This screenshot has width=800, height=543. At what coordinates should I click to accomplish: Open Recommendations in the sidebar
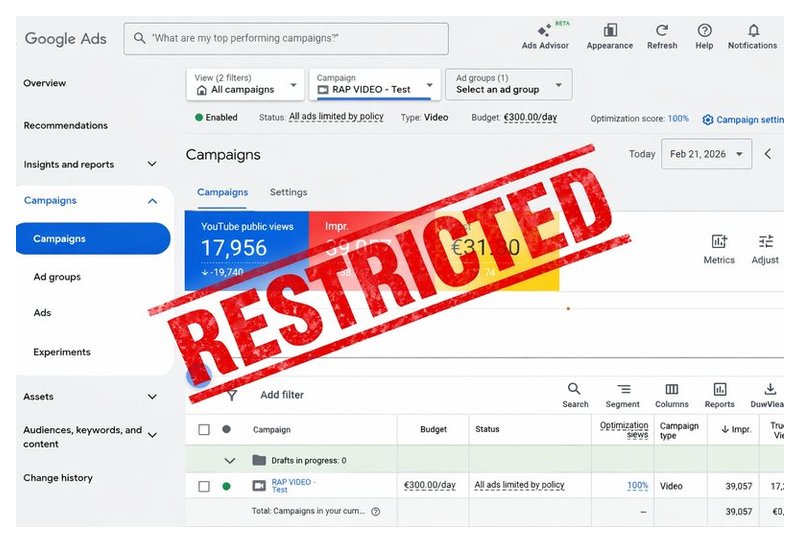pos(65,126)
